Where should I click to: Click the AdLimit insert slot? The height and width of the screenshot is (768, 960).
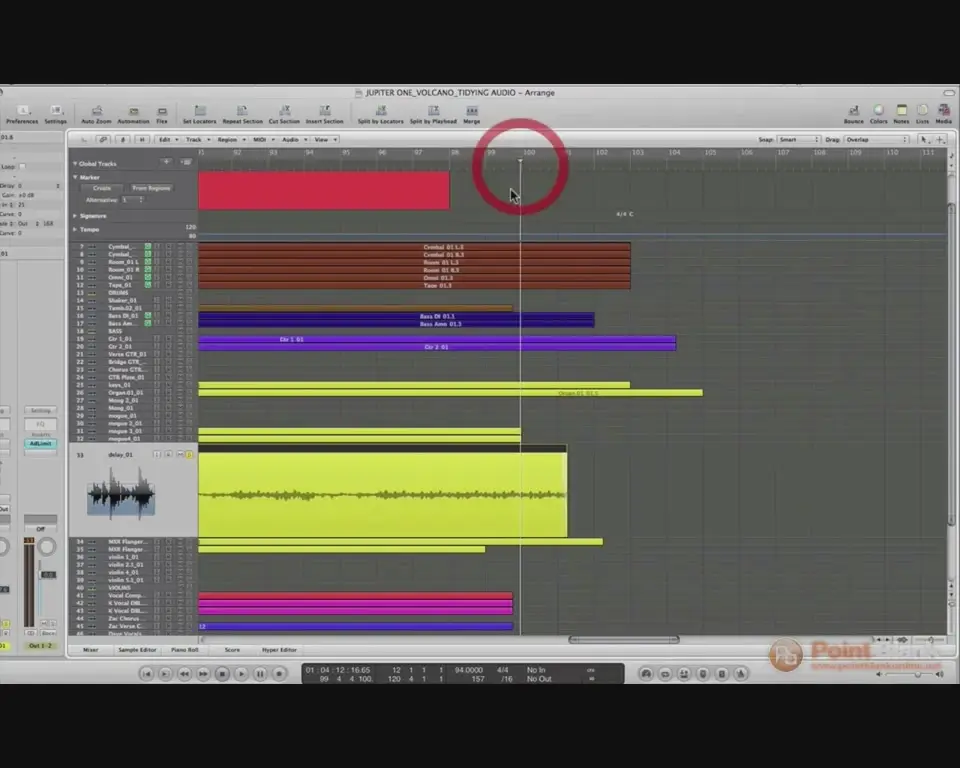40,443
